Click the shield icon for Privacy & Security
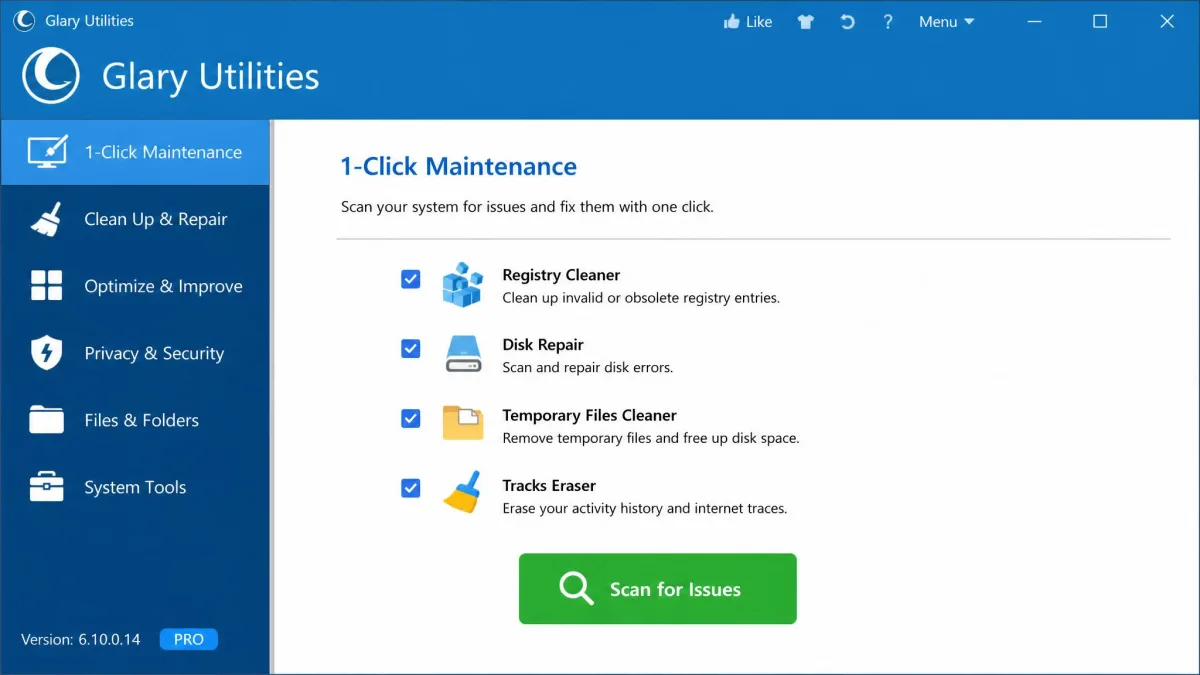Image resolution: width=1200 pixels, height=675 pixels. coord(46,353)
